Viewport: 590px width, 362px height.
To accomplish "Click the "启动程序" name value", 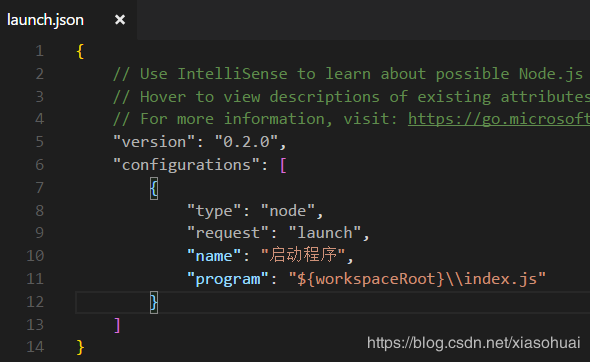I will [x=303, y=255].
